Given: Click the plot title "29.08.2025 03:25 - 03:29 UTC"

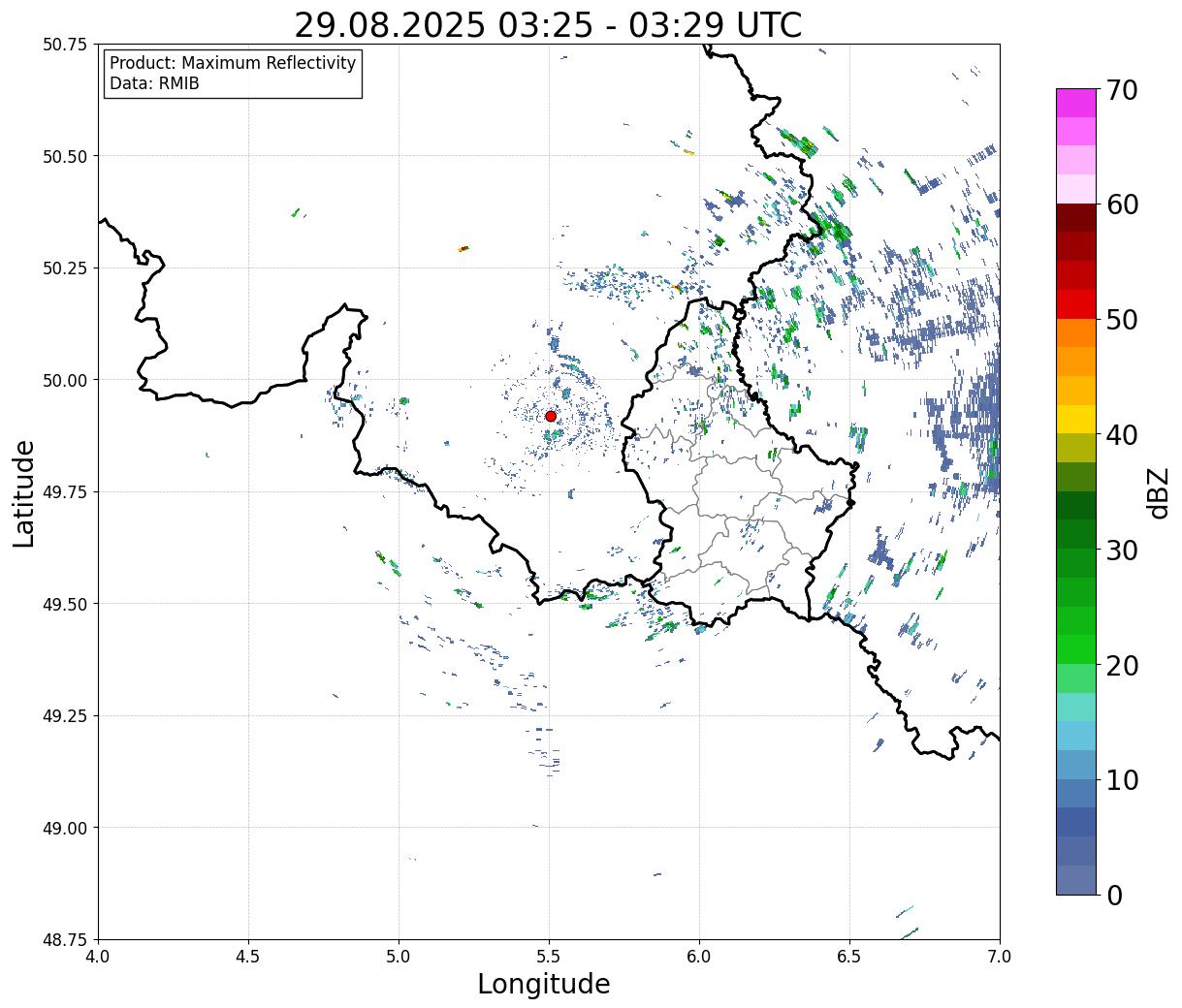Looking at the screenshot, I should coord(548,25).
